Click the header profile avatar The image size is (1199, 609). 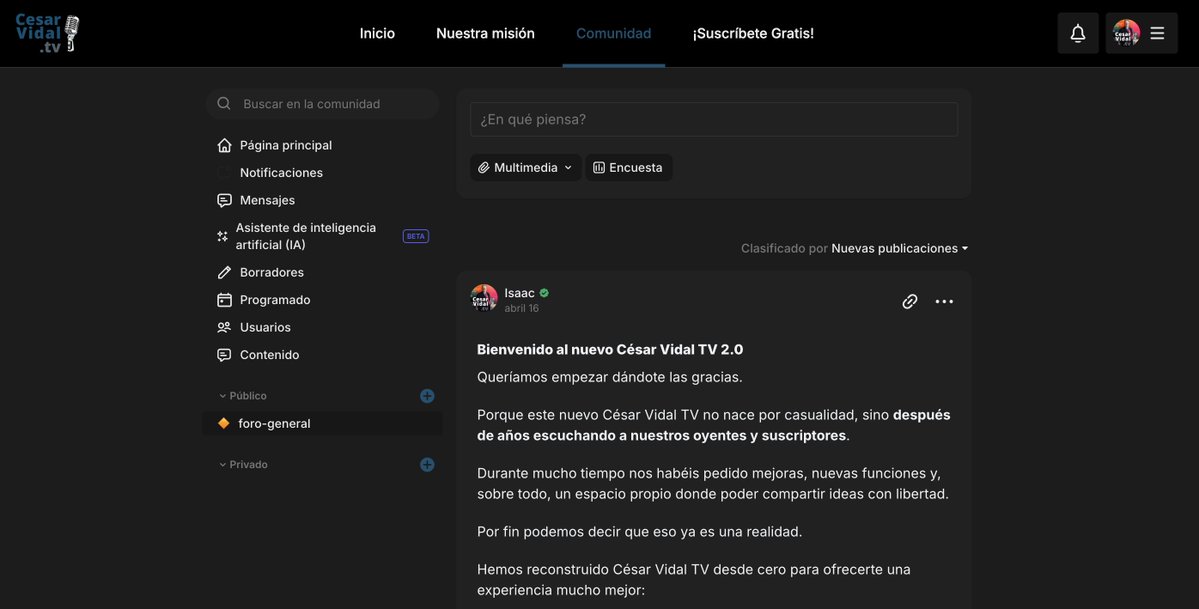pyautogui.click(x=1126, y=34)
